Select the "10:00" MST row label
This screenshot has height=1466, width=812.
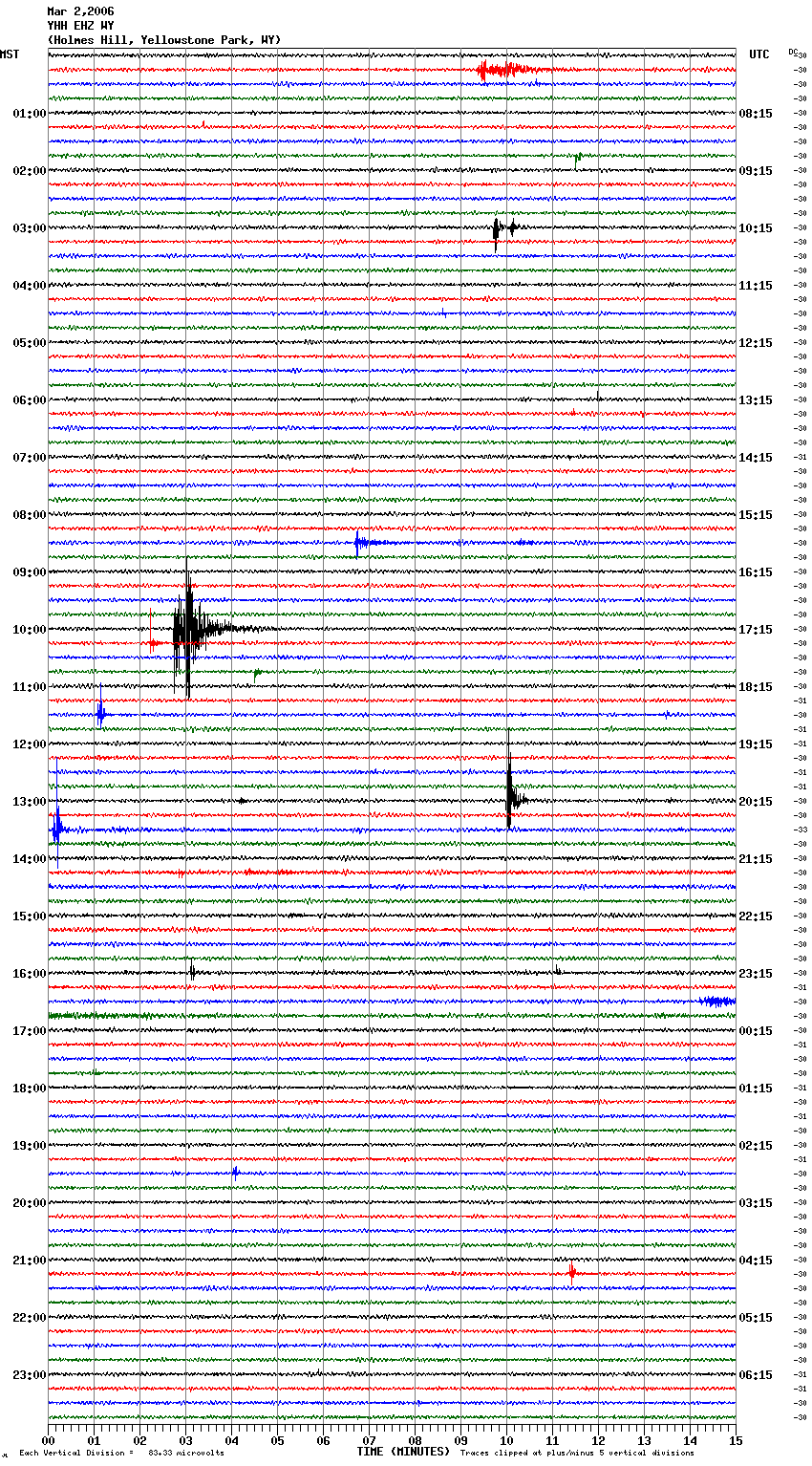(x=30, y=630)
